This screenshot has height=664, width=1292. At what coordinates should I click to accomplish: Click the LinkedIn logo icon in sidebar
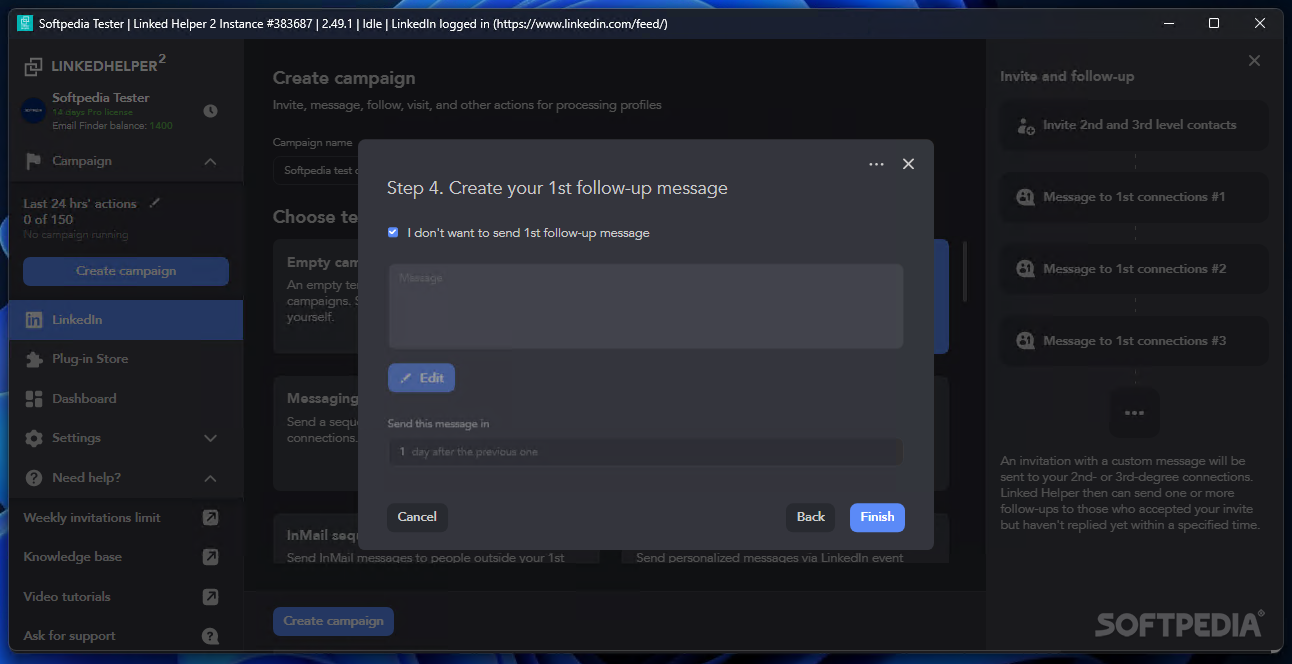(34, 320)
